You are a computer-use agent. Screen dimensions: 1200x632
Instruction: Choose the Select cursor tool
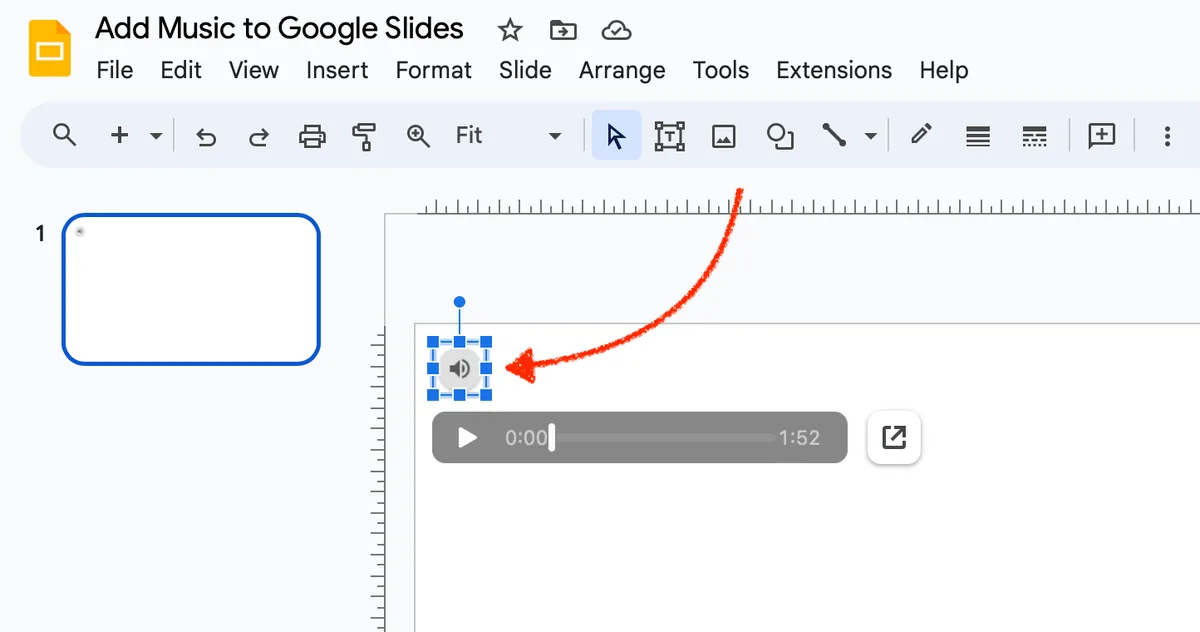click(x=616, y=136)
